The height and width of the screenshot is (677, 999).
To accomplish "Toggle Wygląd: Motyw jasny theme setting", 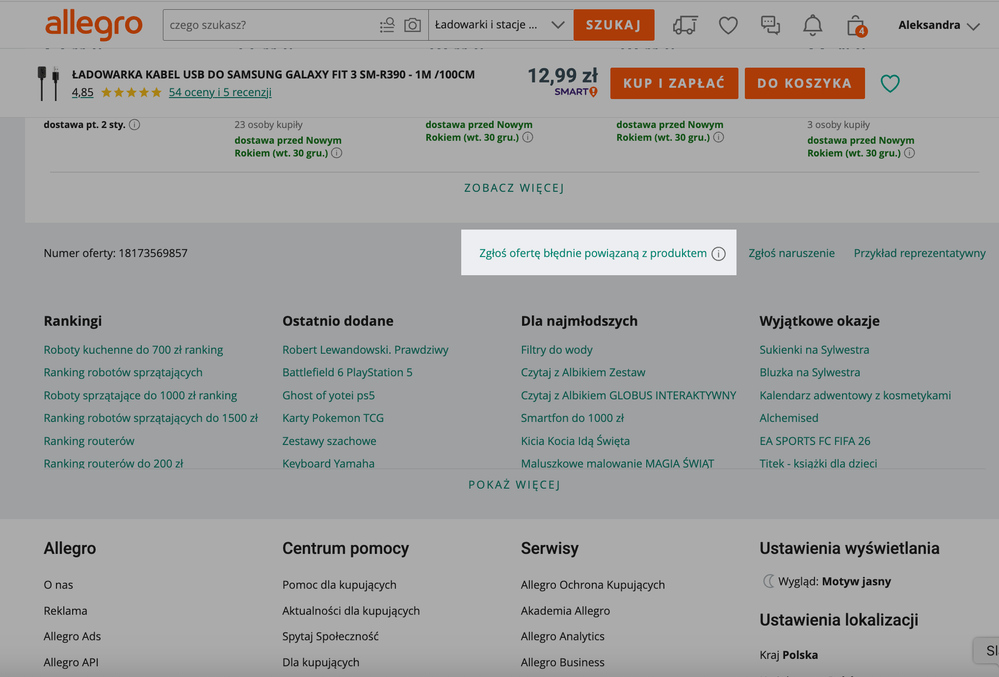I will [826, 581].
